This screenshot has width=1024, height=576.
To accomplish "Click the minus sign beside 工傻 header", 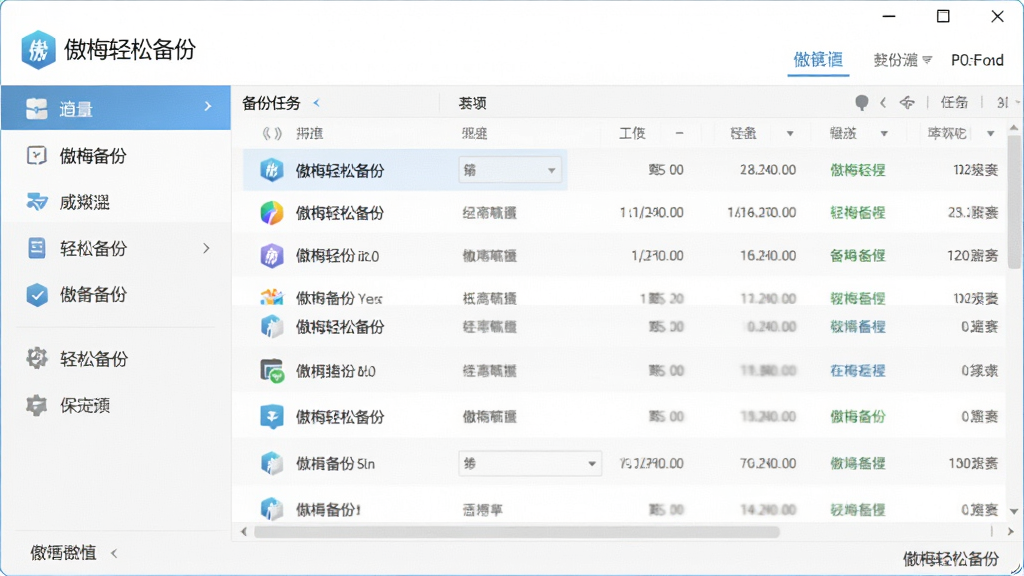I will click(679, 133).
